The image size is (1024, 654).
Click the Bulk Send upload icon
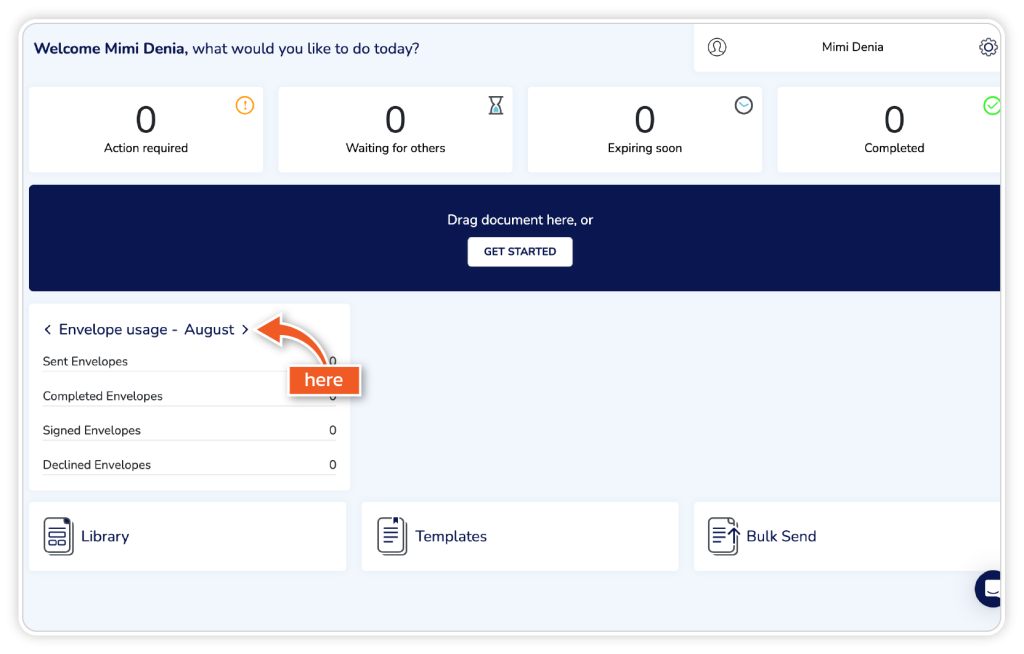pos(723,536)
